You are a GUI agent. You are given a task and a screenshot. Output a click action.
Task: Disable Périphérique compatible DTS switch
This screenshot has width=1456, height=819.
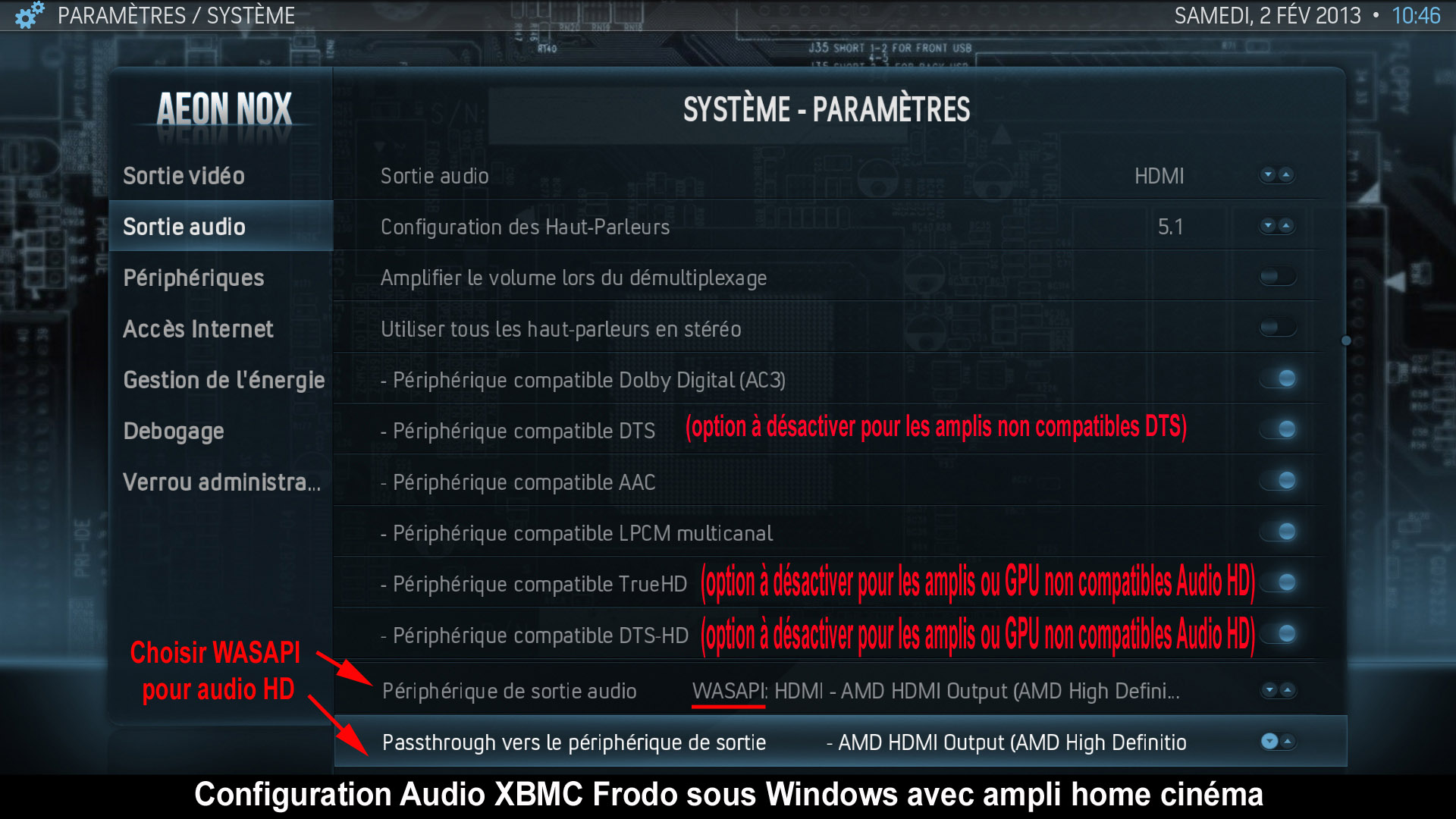coord(1279,429)
